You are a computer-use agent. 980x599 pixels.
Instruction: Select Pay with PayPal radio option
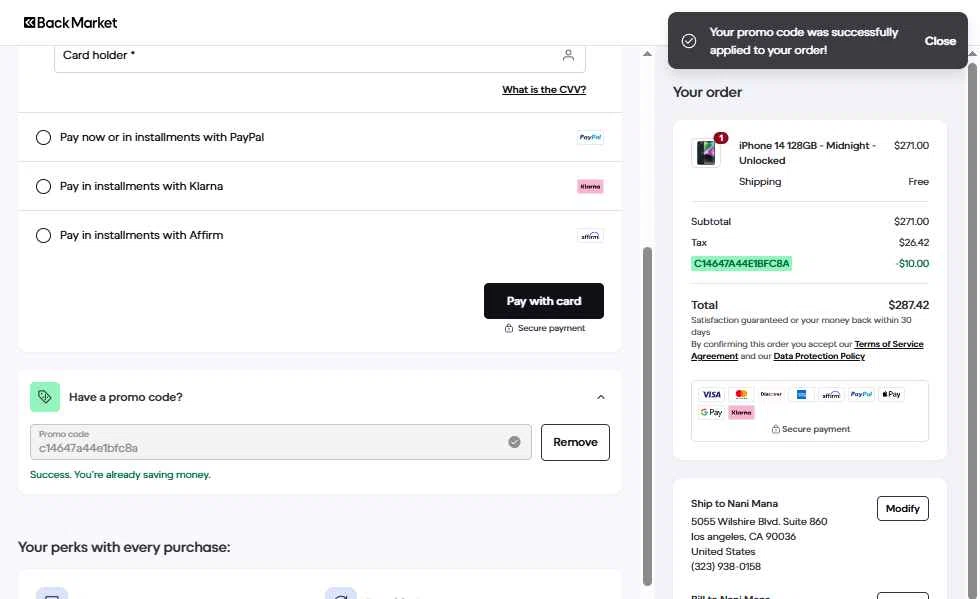pos(43,137)
